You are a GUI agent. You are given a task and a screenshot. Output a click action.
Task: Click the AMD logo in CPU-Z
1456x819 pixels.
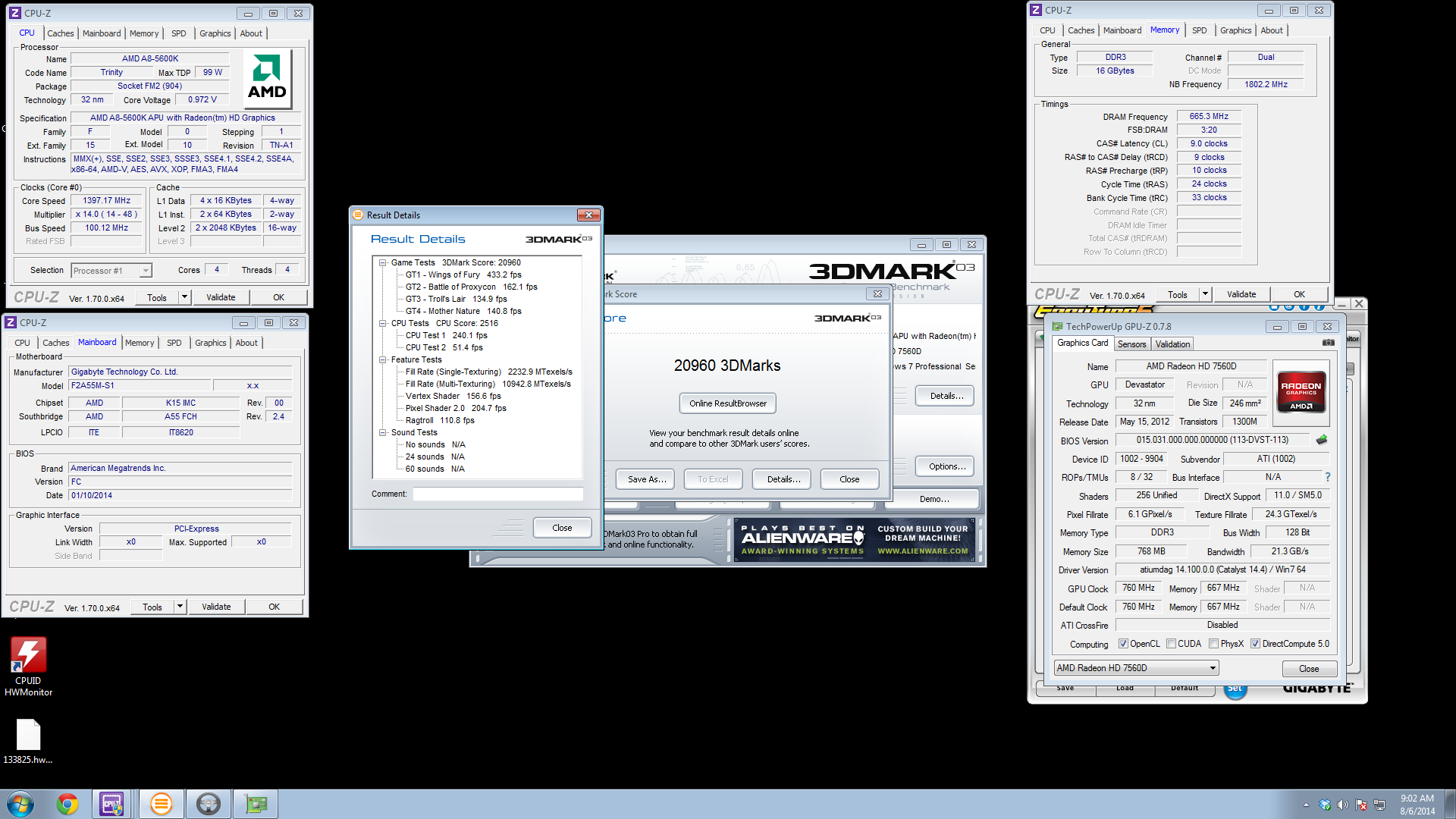[x=267, y=78]
